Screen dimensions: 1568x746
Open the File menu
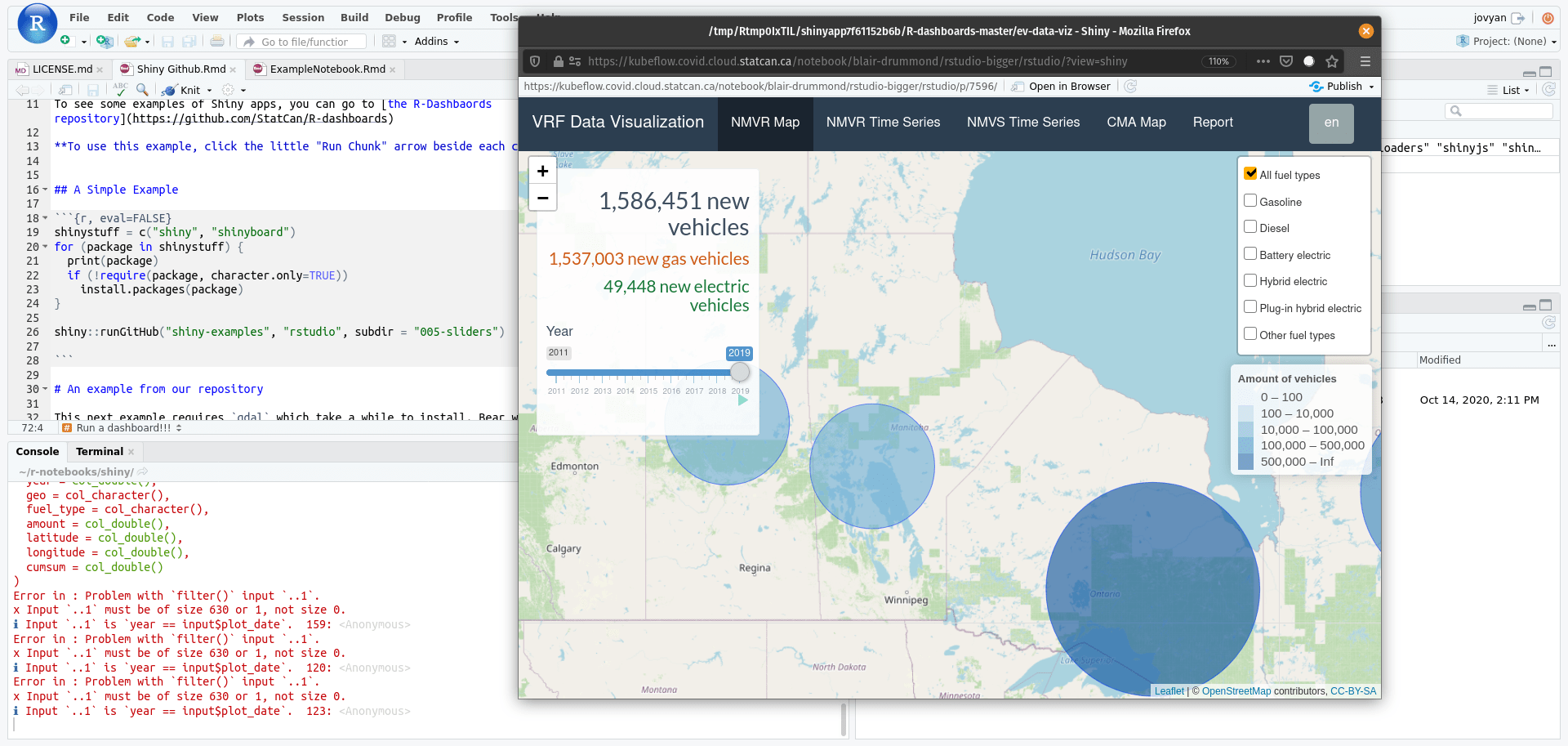79,17
